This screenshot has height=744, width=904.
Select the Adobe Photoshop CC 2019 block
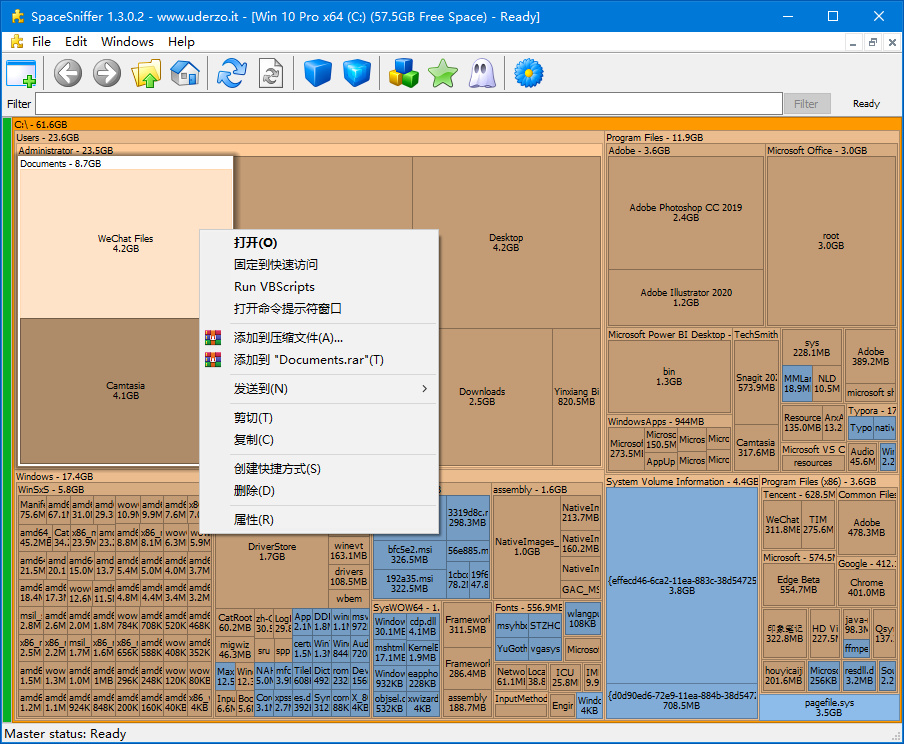click(x=685, y=212)
